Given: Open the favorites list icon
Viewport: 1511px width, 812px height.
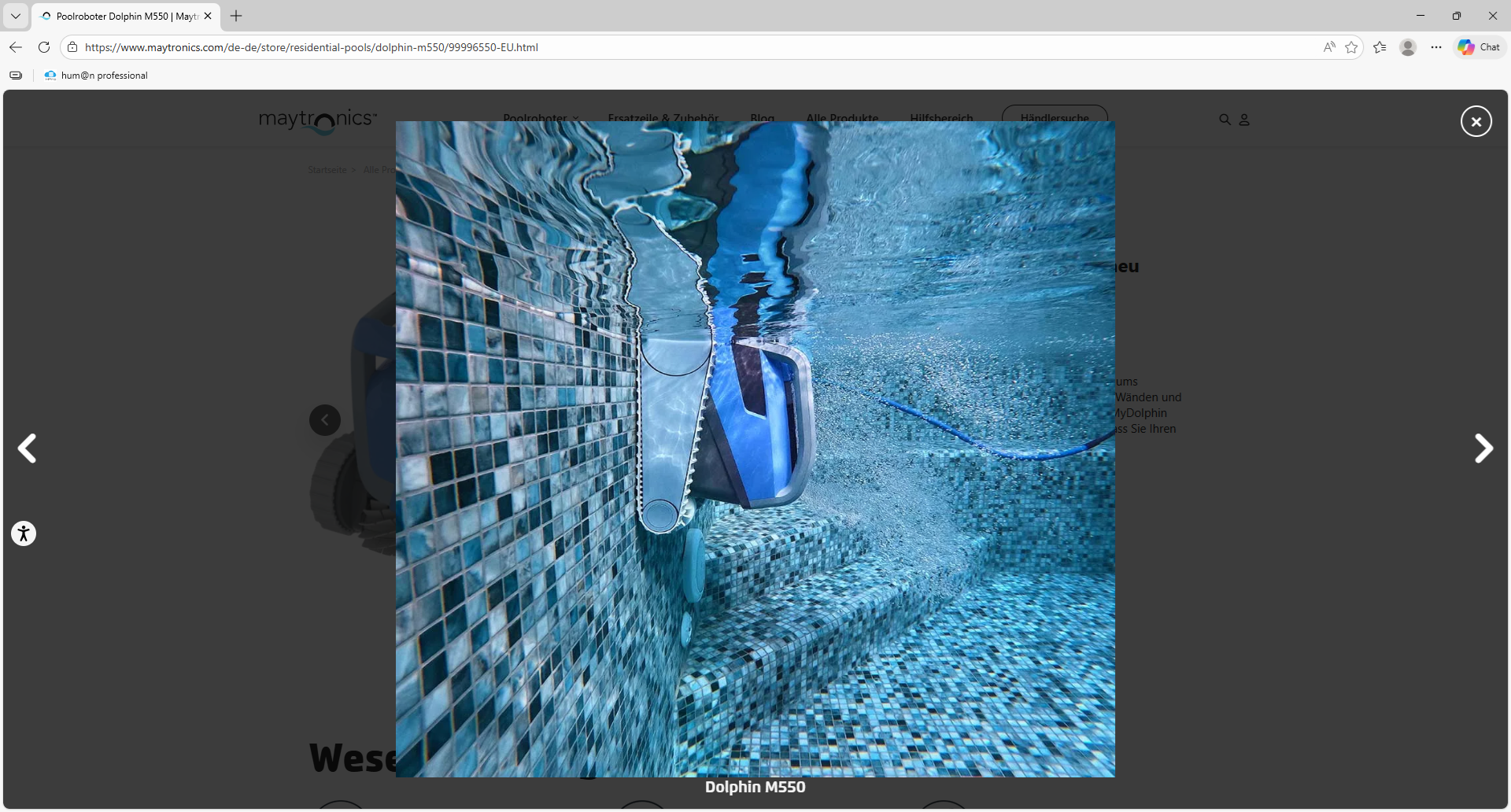Looking at the screenshot, I should point(1380,47).
